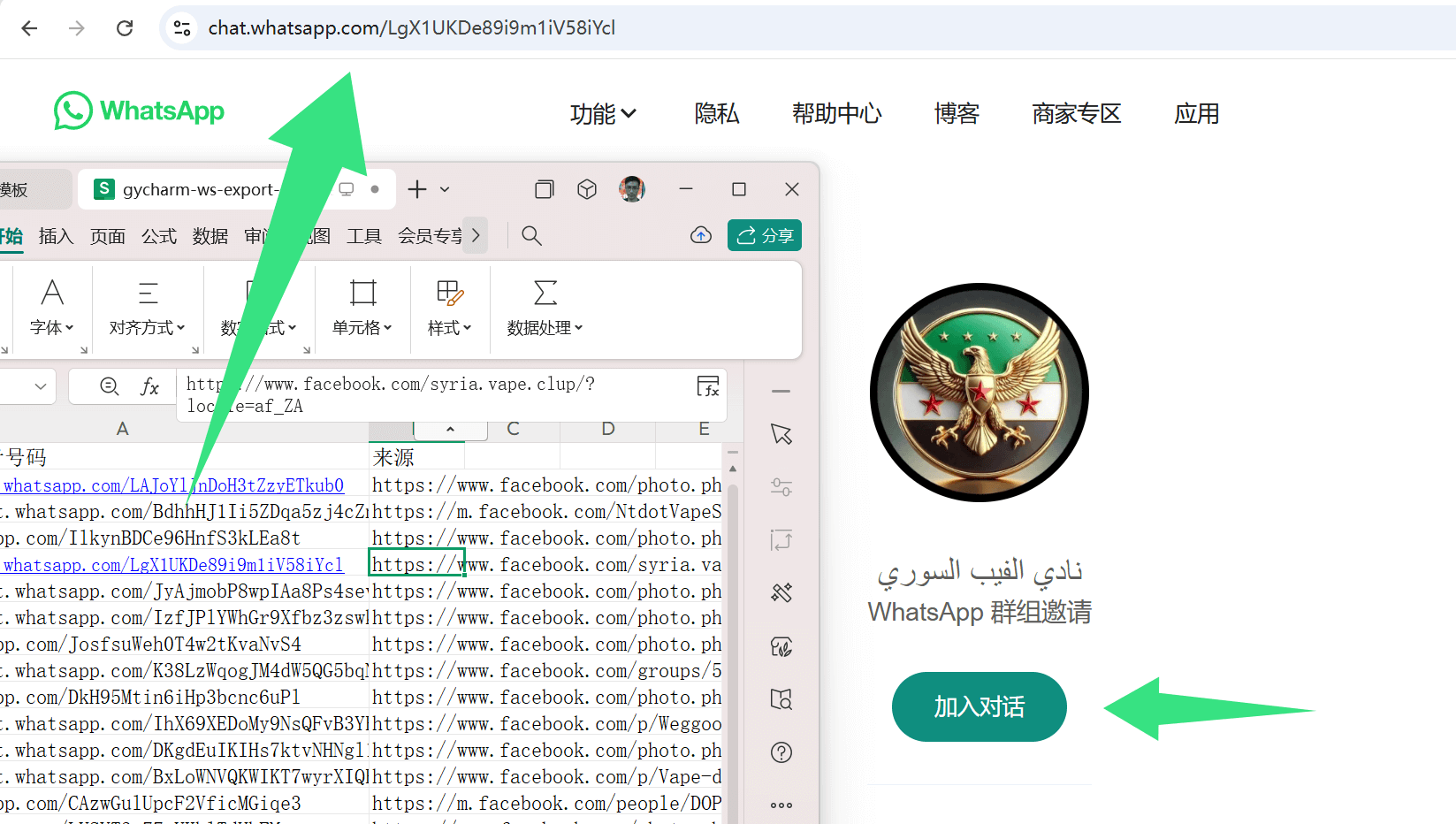Viewport: 1456px width, 824px height.
Task: Go back using browser back arrow
Action: pyautogui.click(x=29, y=28)
